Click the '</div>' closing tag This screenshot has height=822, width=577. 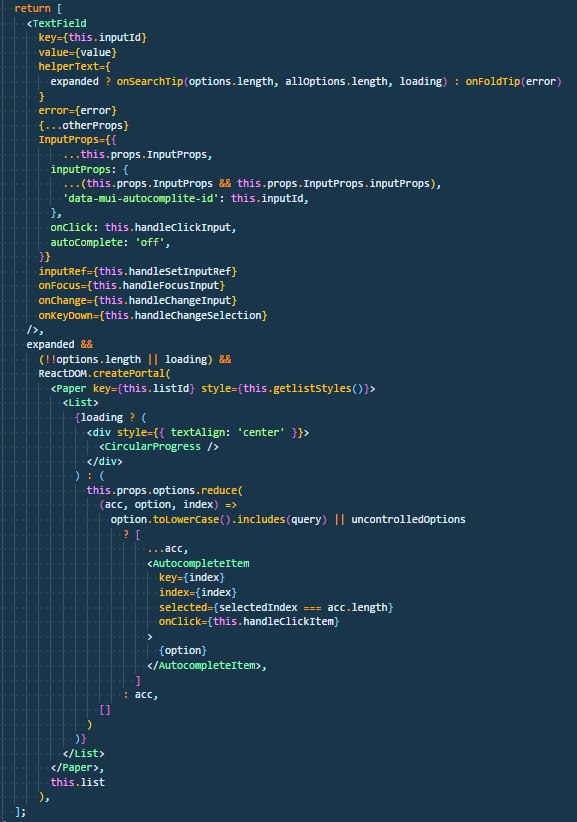[104, 461]
